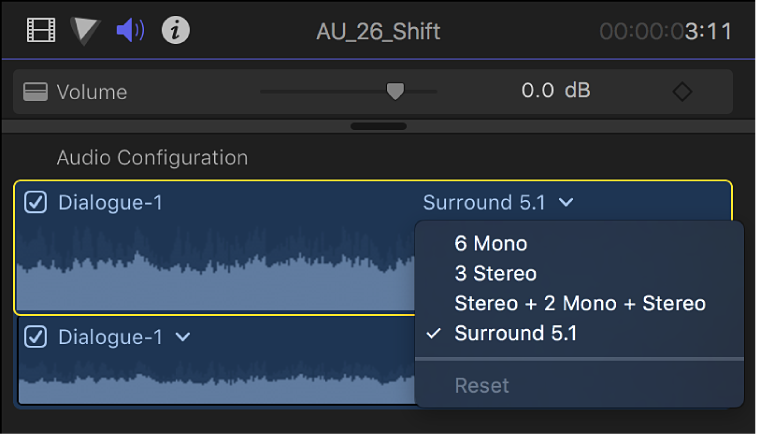Click the Volume keyframe diamond icon
This screenshot has height=434, width=758.
682,92
